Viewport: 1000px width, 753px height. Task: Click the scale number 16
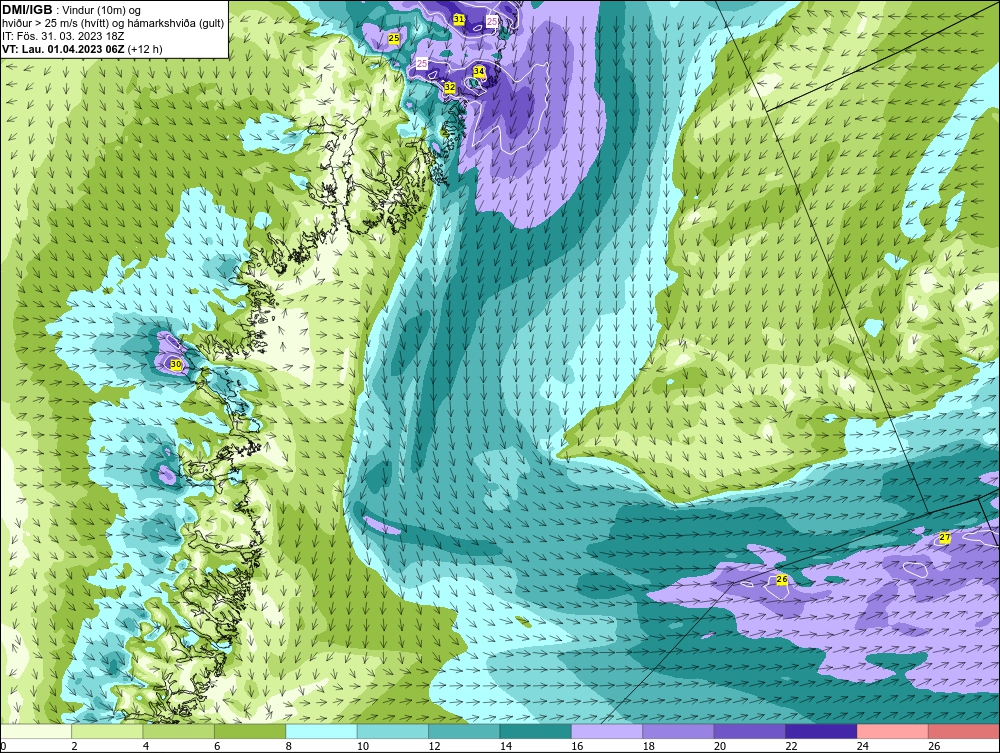click(577, 746)
